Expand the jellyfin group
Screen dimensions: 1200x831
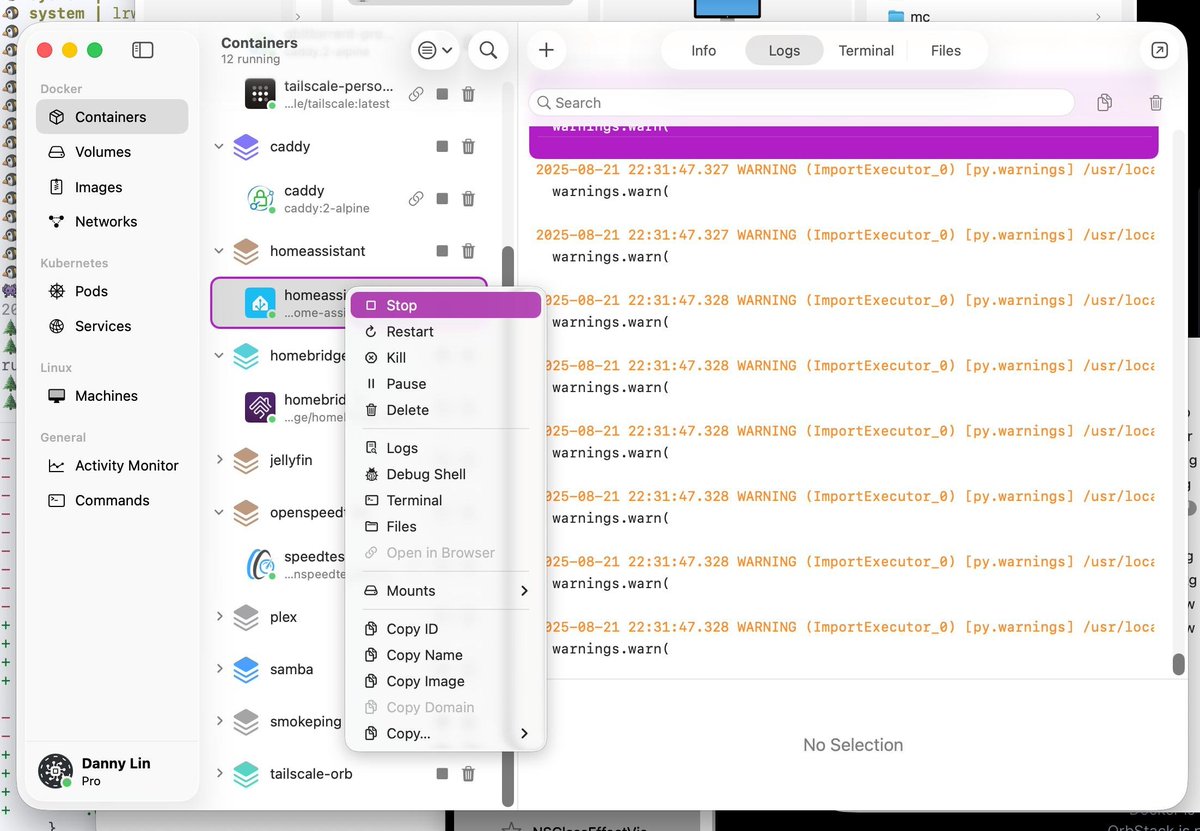219,460
